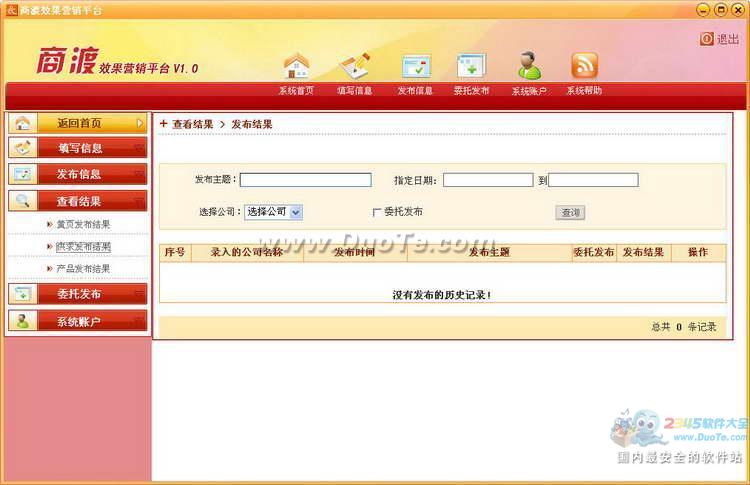This screenshot has height=485, width=750.
Task: Open the 填写信息 pencil icon
Action: tap(355, 66)
